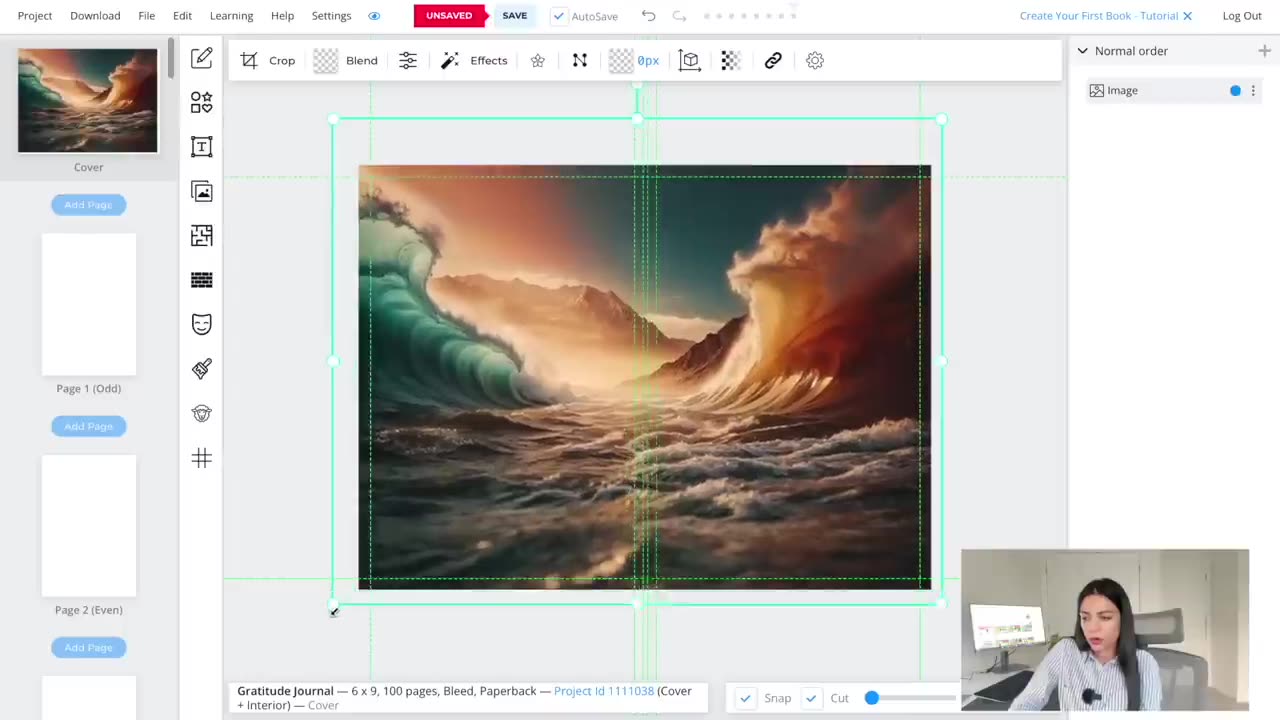Add a new layer with the plus icon
Screen dimensions: 1280x720
(x=1264, y=51)
